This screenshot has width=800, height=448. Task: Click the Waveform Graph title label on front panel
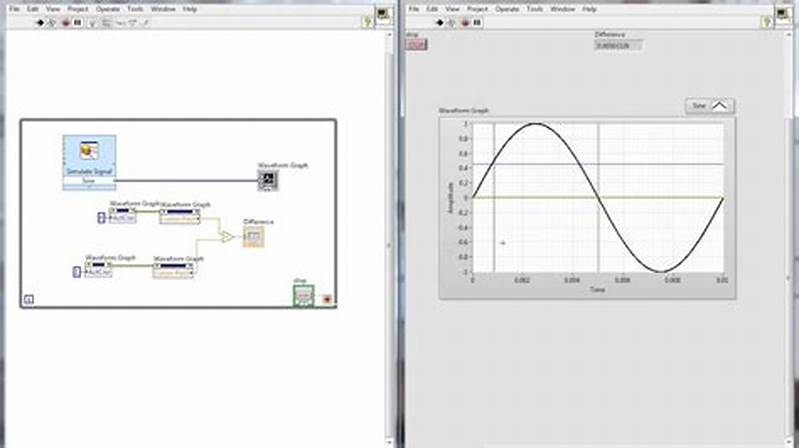pos(464,110)
